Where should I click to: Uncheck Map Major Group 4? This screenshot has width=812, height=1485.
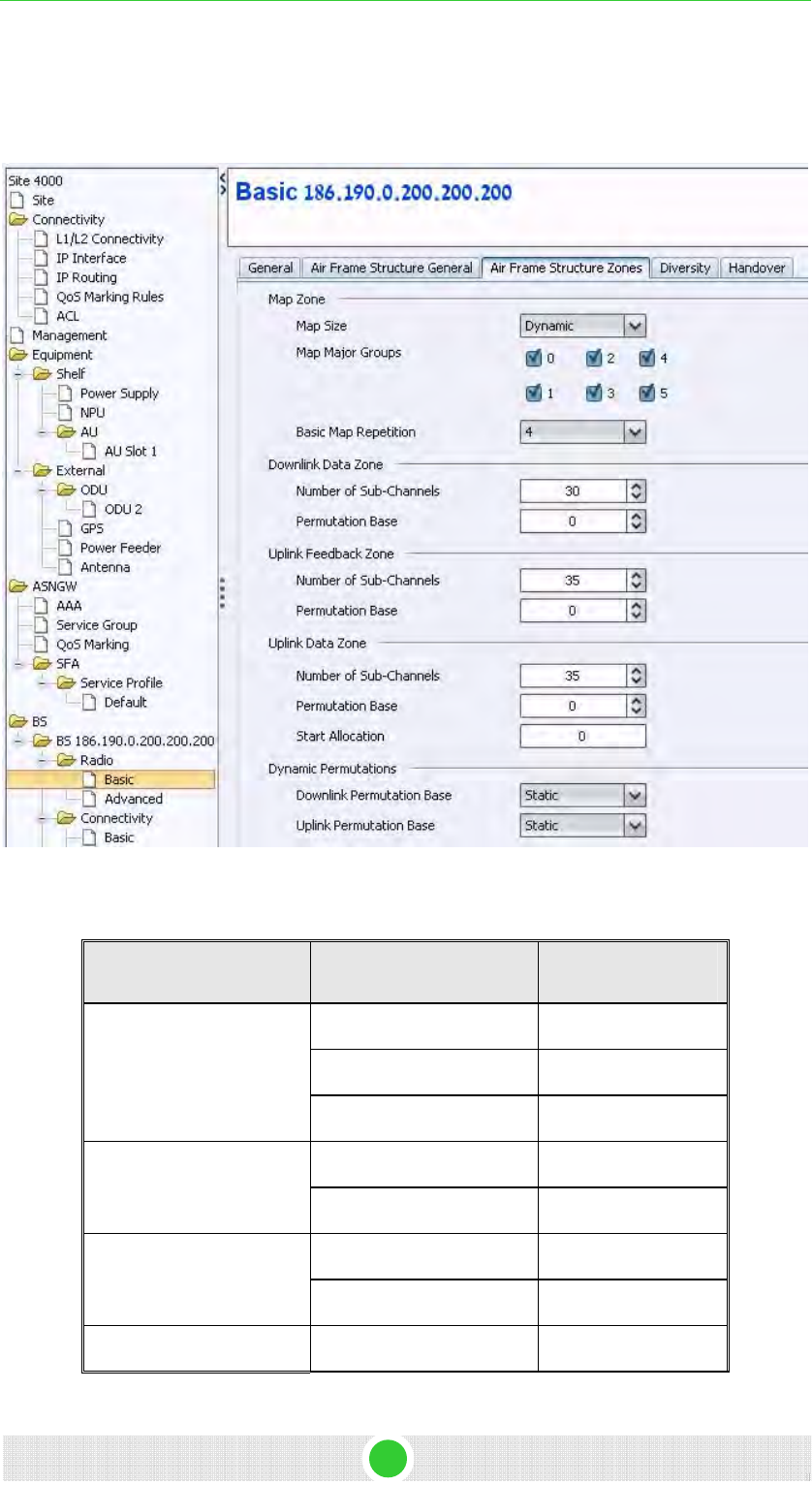647,359
